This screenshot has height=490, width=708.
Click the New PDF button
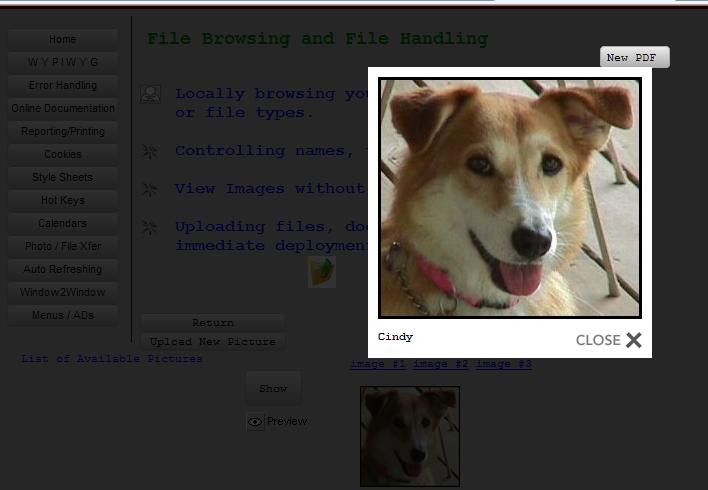[634, 58]
